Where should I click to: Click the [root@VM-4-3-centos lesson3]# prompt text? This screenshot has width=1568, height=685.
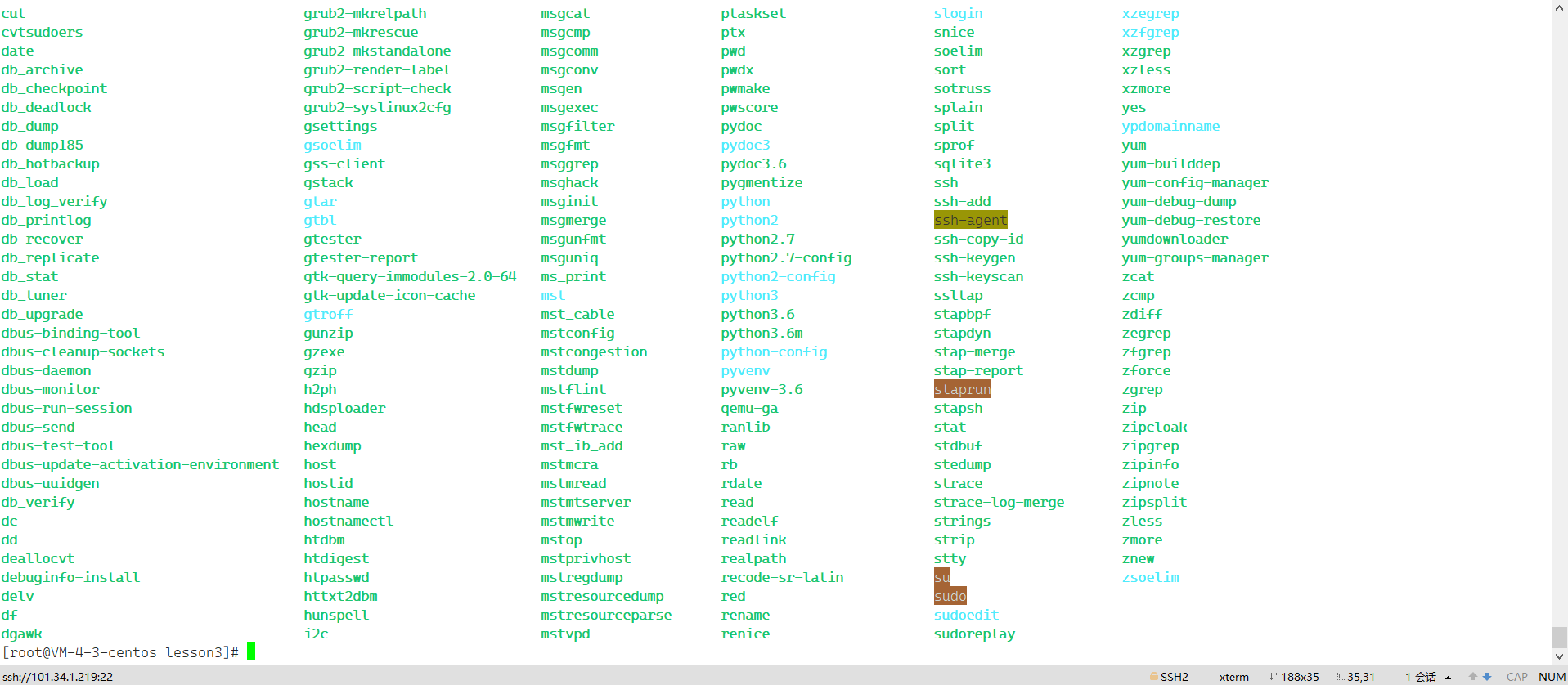120,652
